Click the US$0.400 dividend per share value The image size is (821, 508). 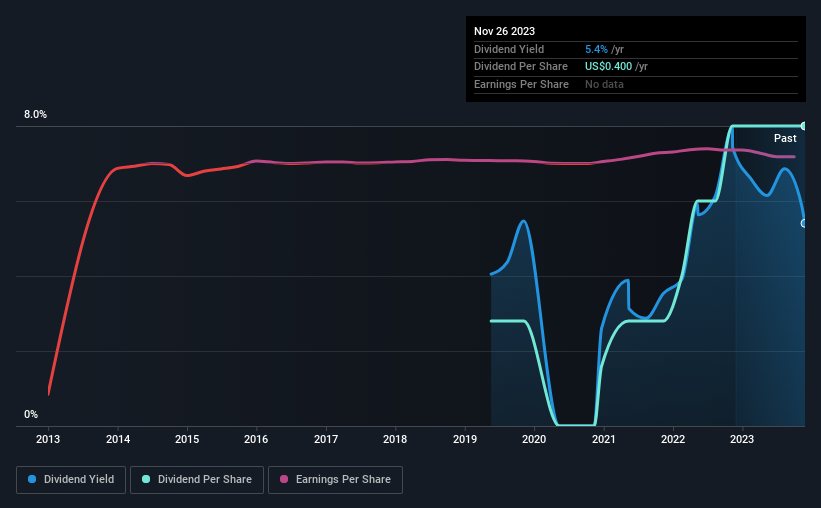coord(608,67)
